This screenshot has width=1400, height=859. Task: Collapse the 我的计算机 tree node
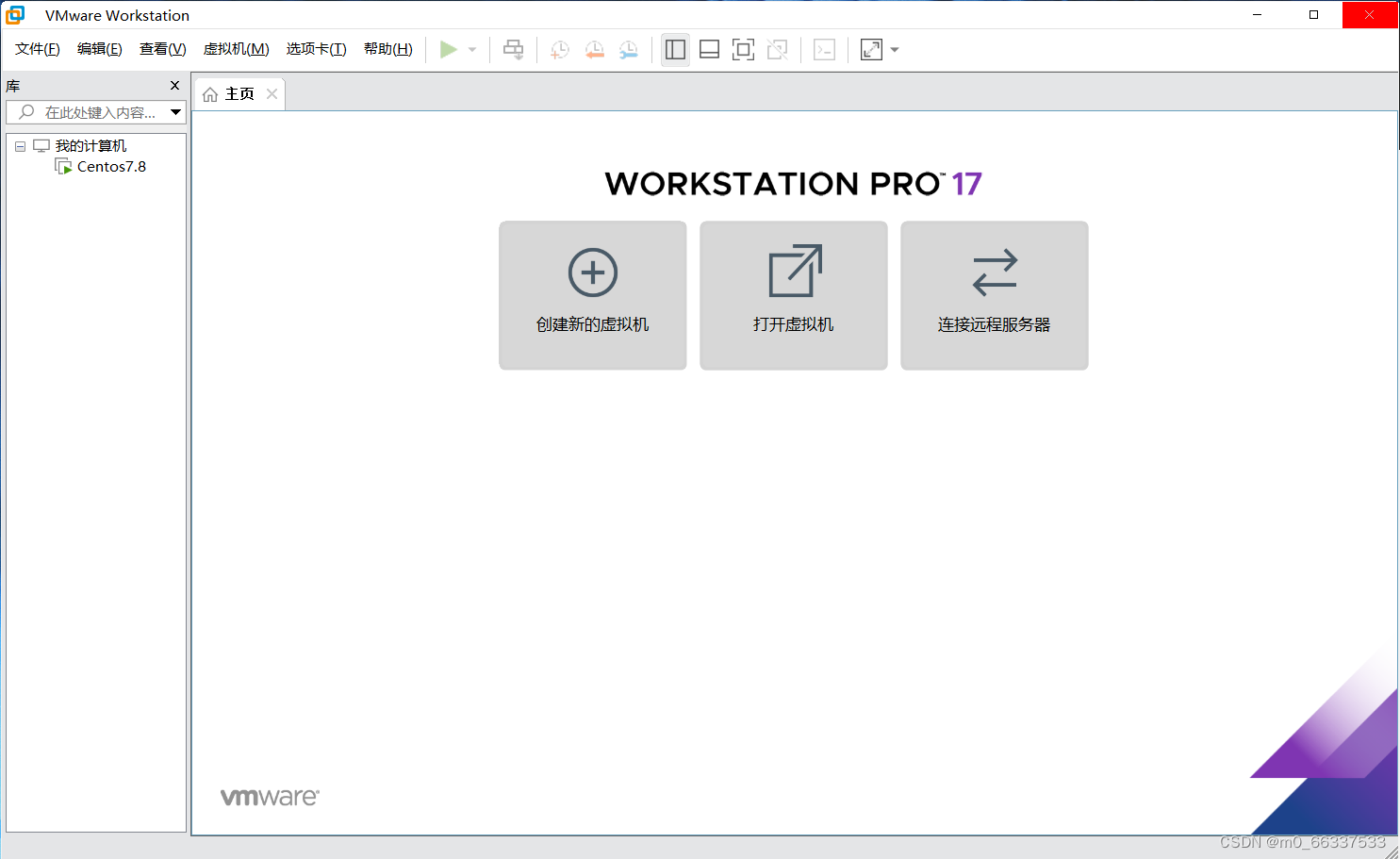[x=20, y=146]
